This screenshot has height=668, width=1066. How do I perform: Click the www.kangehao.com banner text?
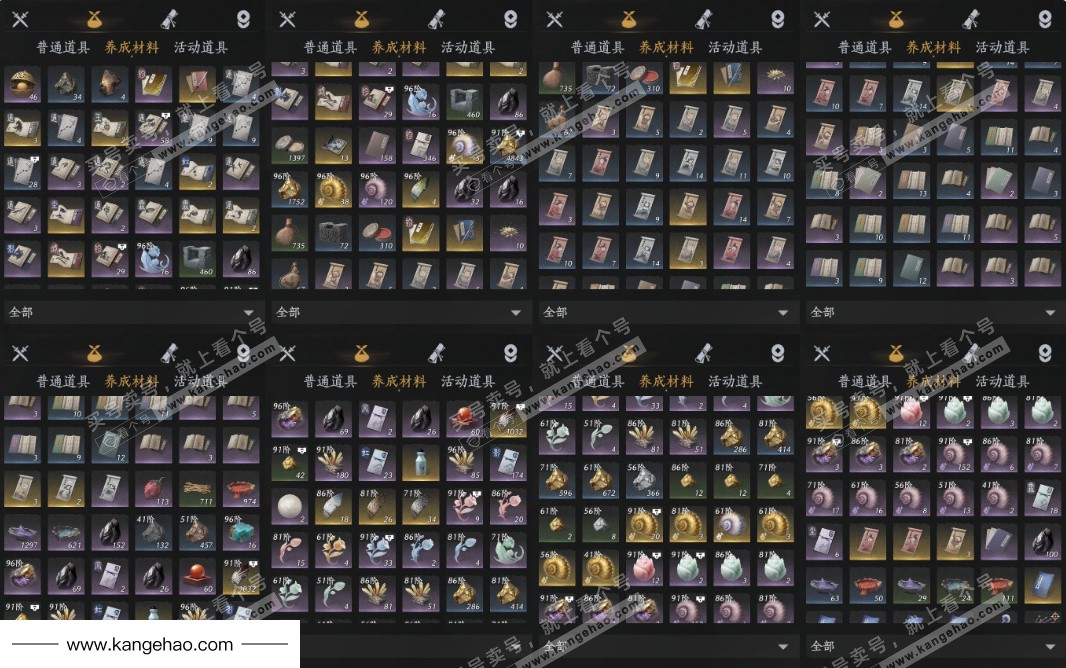point(150,644)
